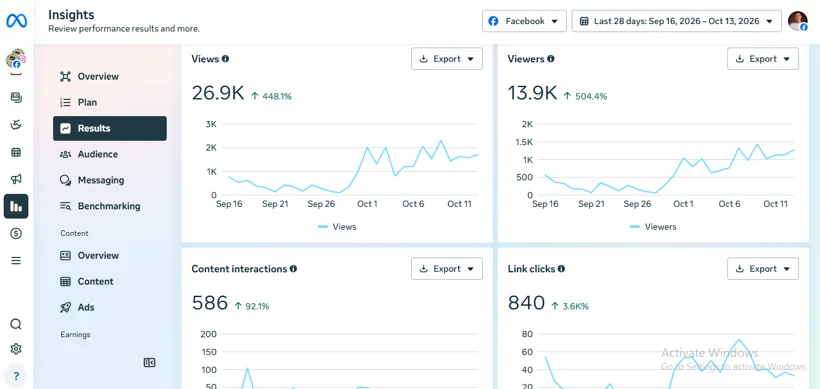Open the Ads menu item with rocket icon

point(110,307)
